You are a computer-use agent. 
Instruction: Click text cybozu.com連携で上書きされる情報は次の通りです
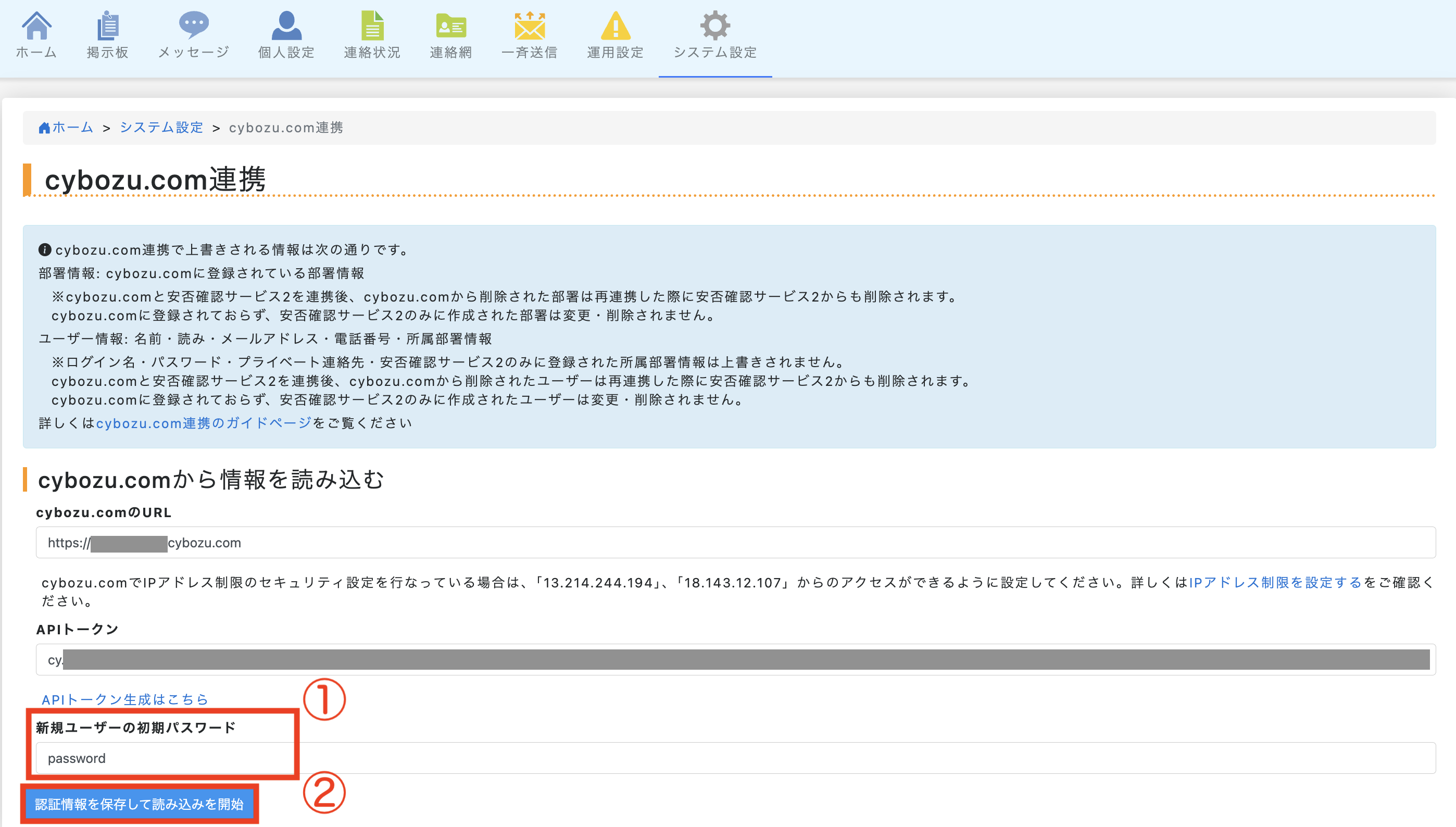click(232, 249)
